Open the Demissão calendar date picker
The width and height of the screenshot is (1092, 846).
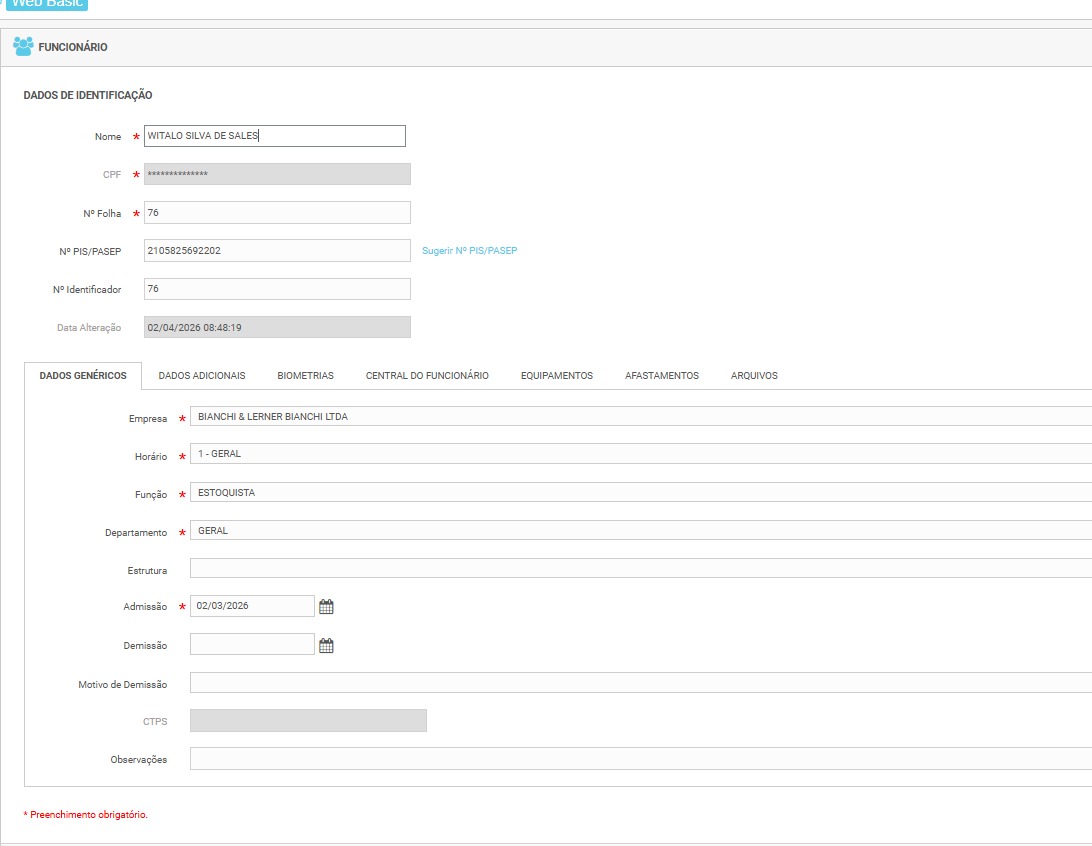[326, 645]
